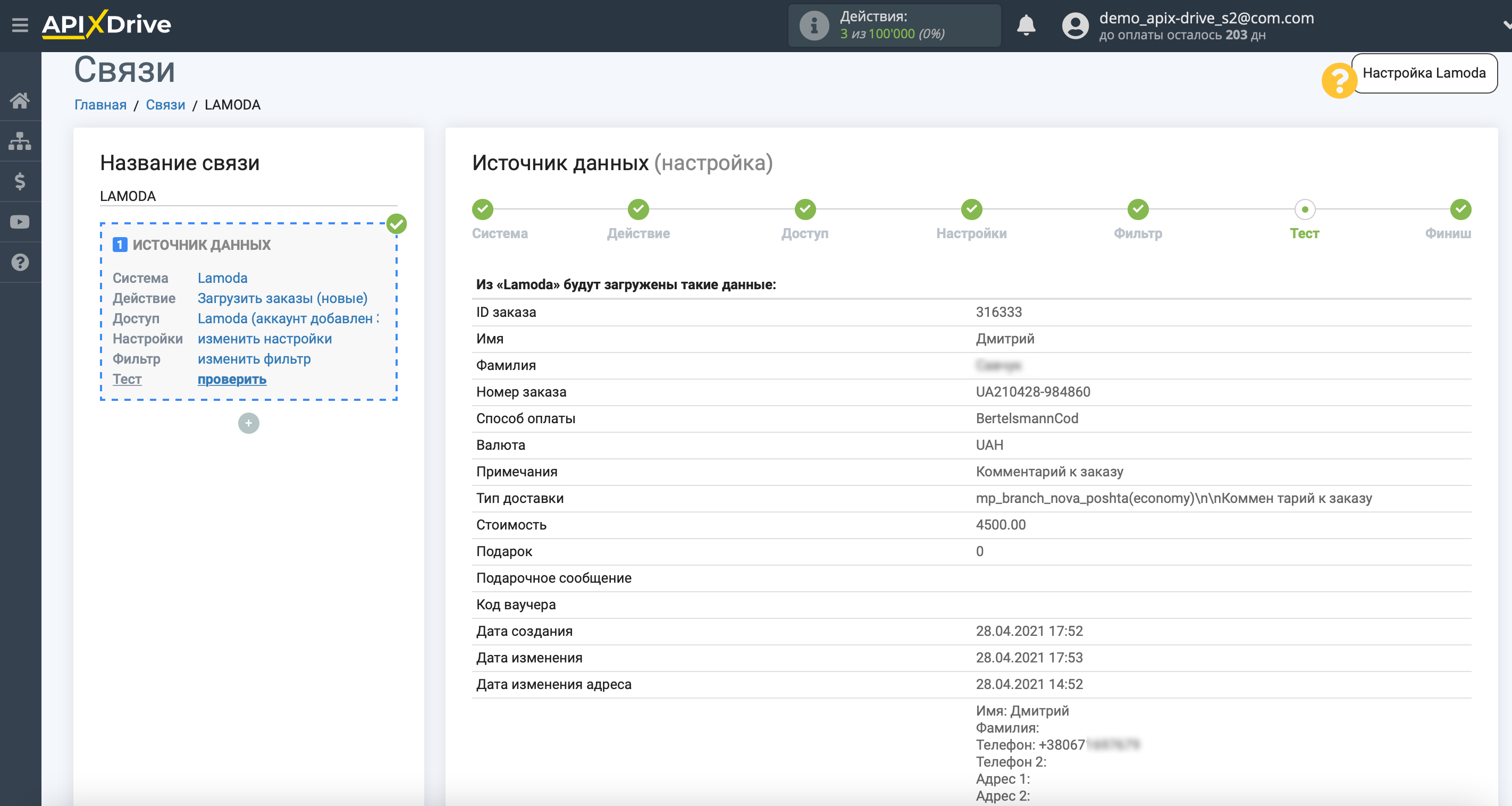This screenshot has height=806, width=1512.
Task: Click the actions info icon
Action: 814,26
